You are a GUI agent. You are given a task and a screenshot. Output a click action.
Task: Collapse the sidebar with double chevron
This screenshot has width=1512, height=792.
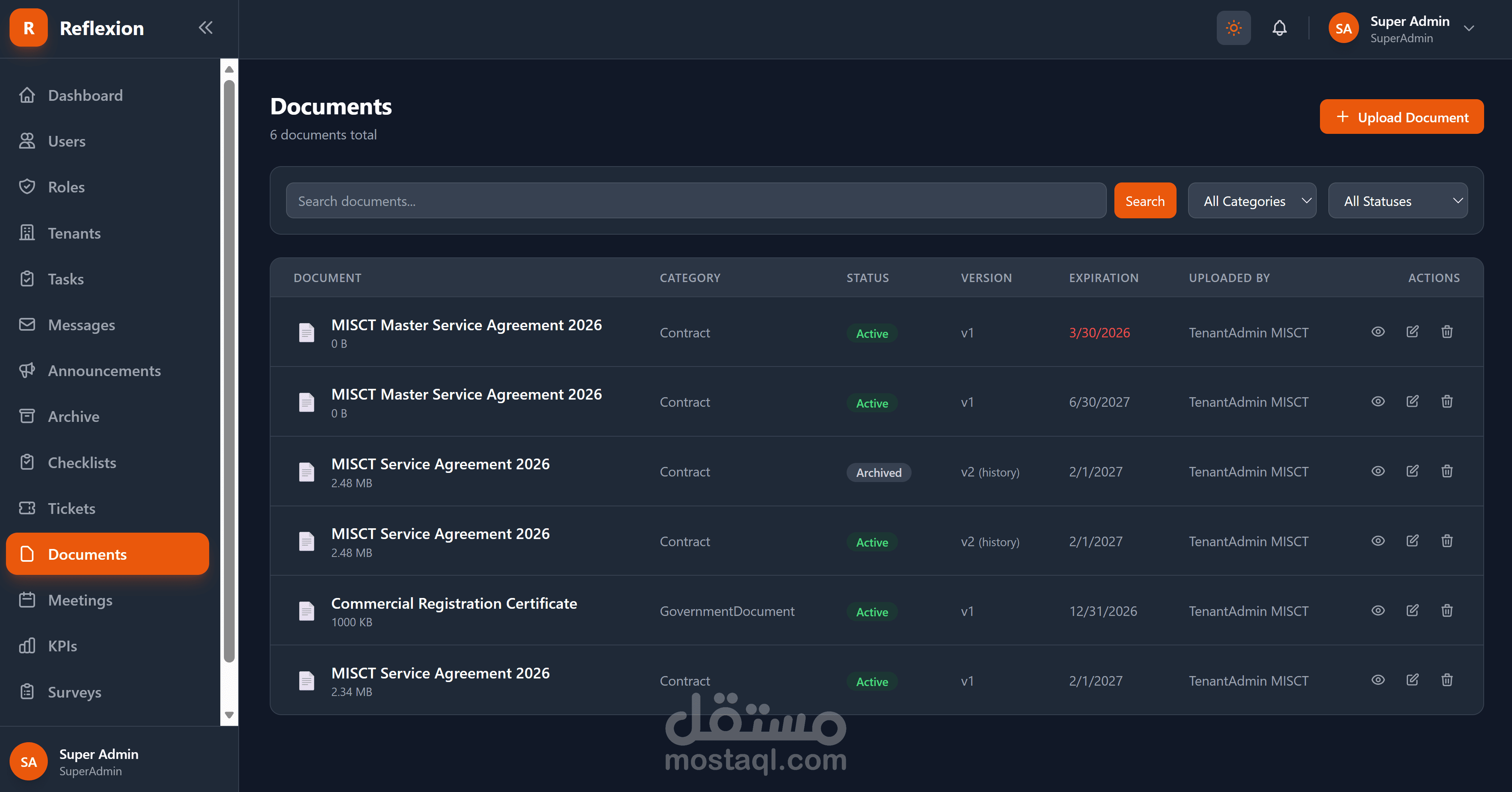205,27
